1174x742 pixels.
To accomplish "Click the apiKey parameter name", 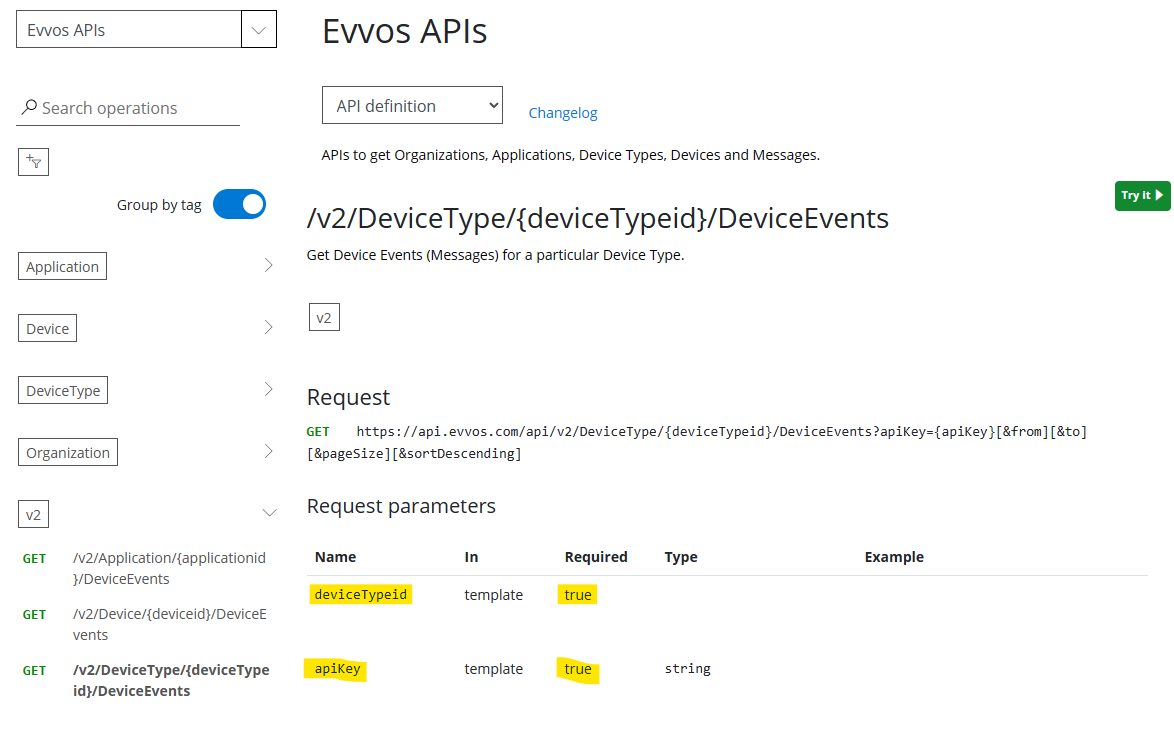I will pyautogui.click(x=337, y=669).
